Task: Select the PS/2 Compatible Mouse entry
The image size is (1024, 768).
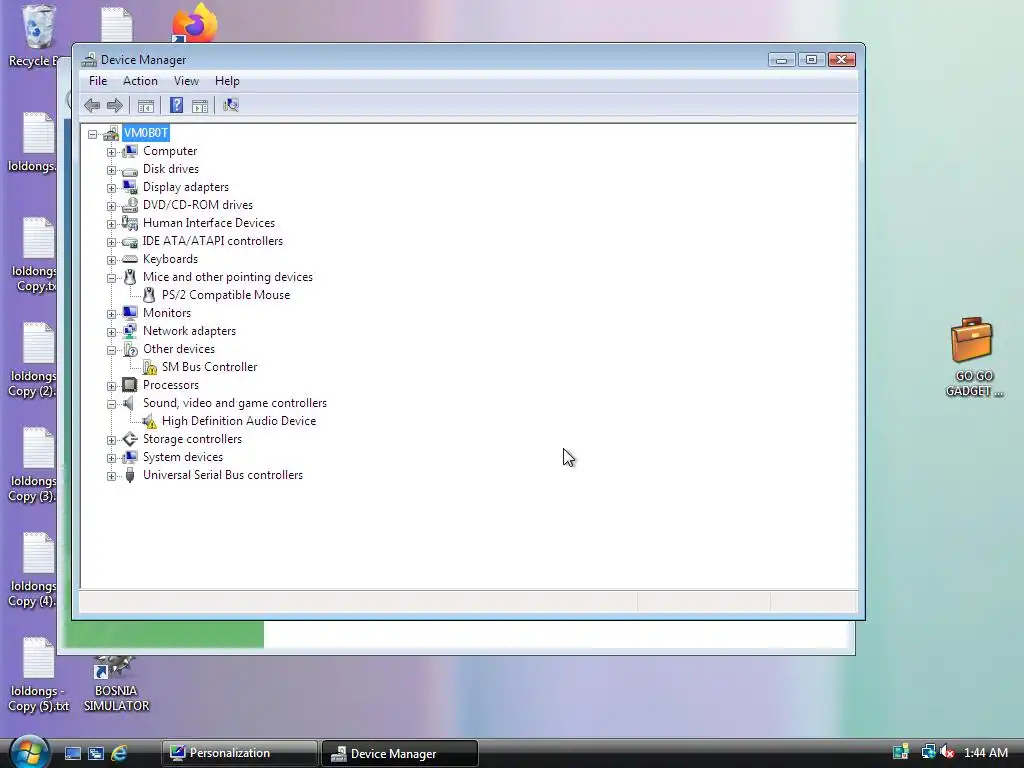Action: point(226,295)
